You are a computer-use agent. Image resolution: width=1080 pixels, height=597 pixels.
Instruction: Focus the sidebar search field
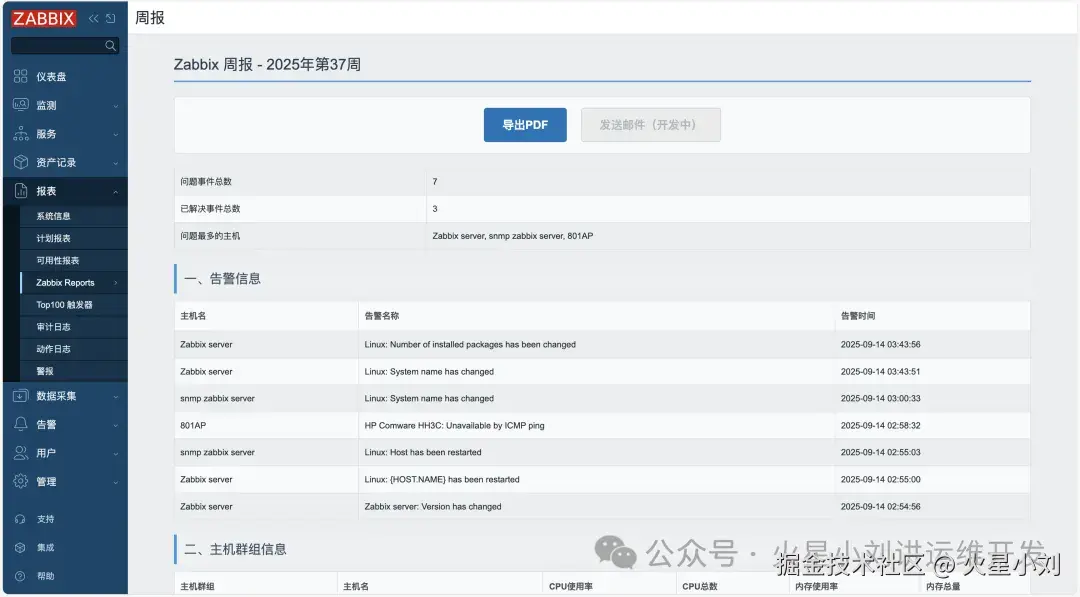(65, 45)
